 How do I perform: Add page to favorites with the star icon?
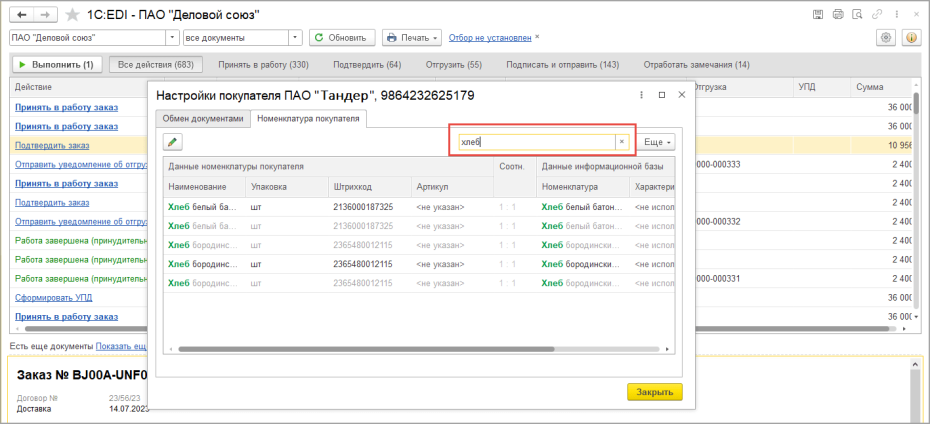pyautogui.click(x=72, y=14)
